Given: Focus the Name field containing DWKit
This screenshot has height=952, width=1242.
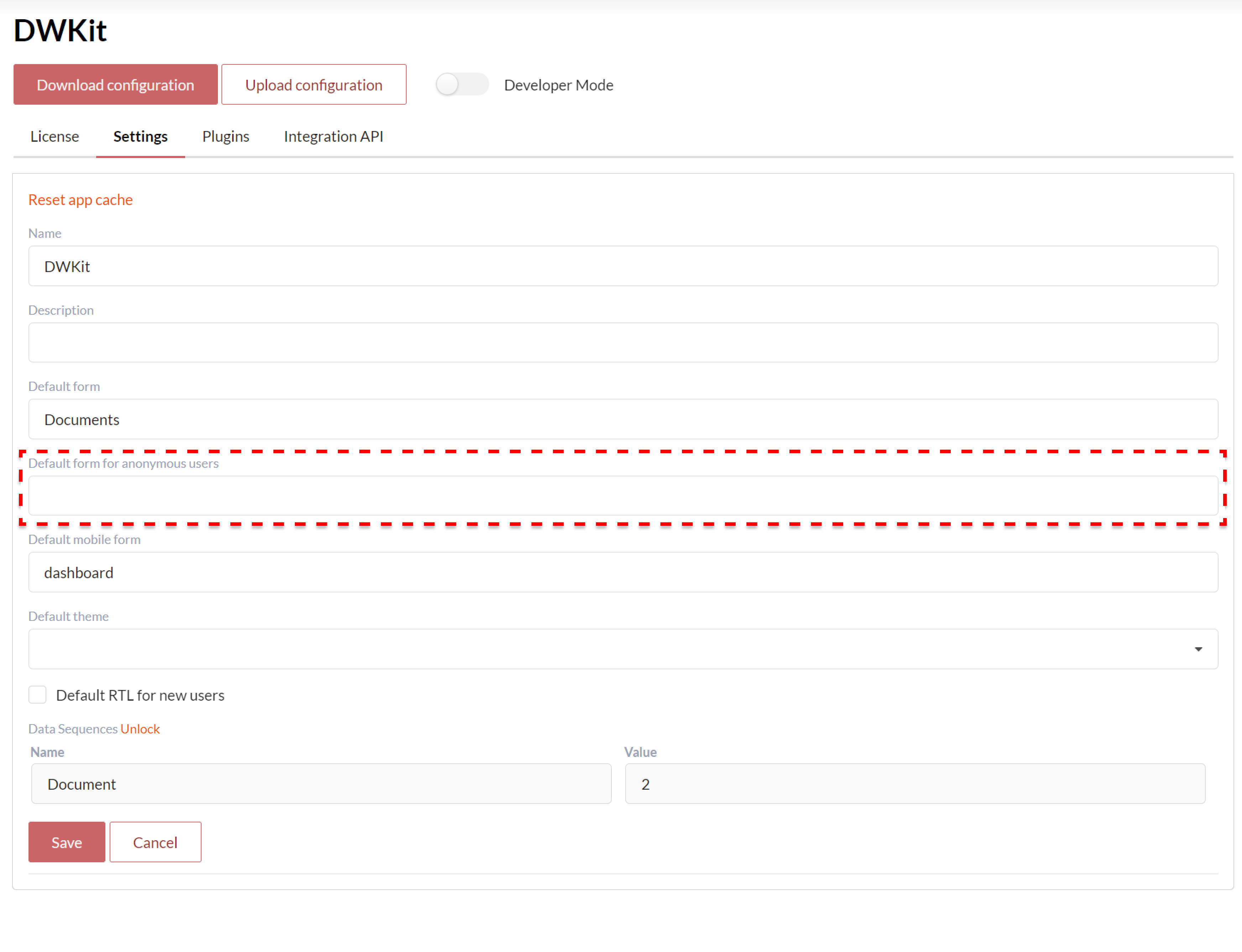Looking at the screenshot, I should pyautogui.click(x=623, y=266).
